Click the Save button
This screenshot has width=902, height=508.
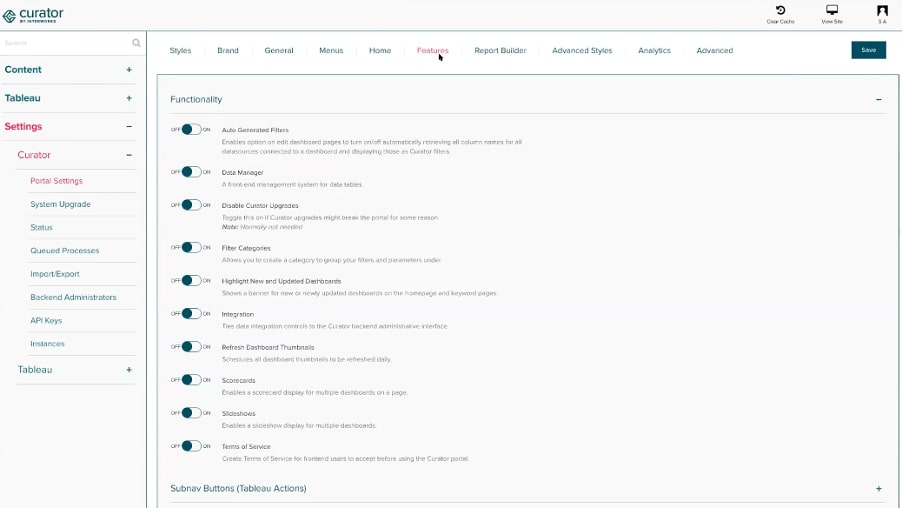coord(869,50)
